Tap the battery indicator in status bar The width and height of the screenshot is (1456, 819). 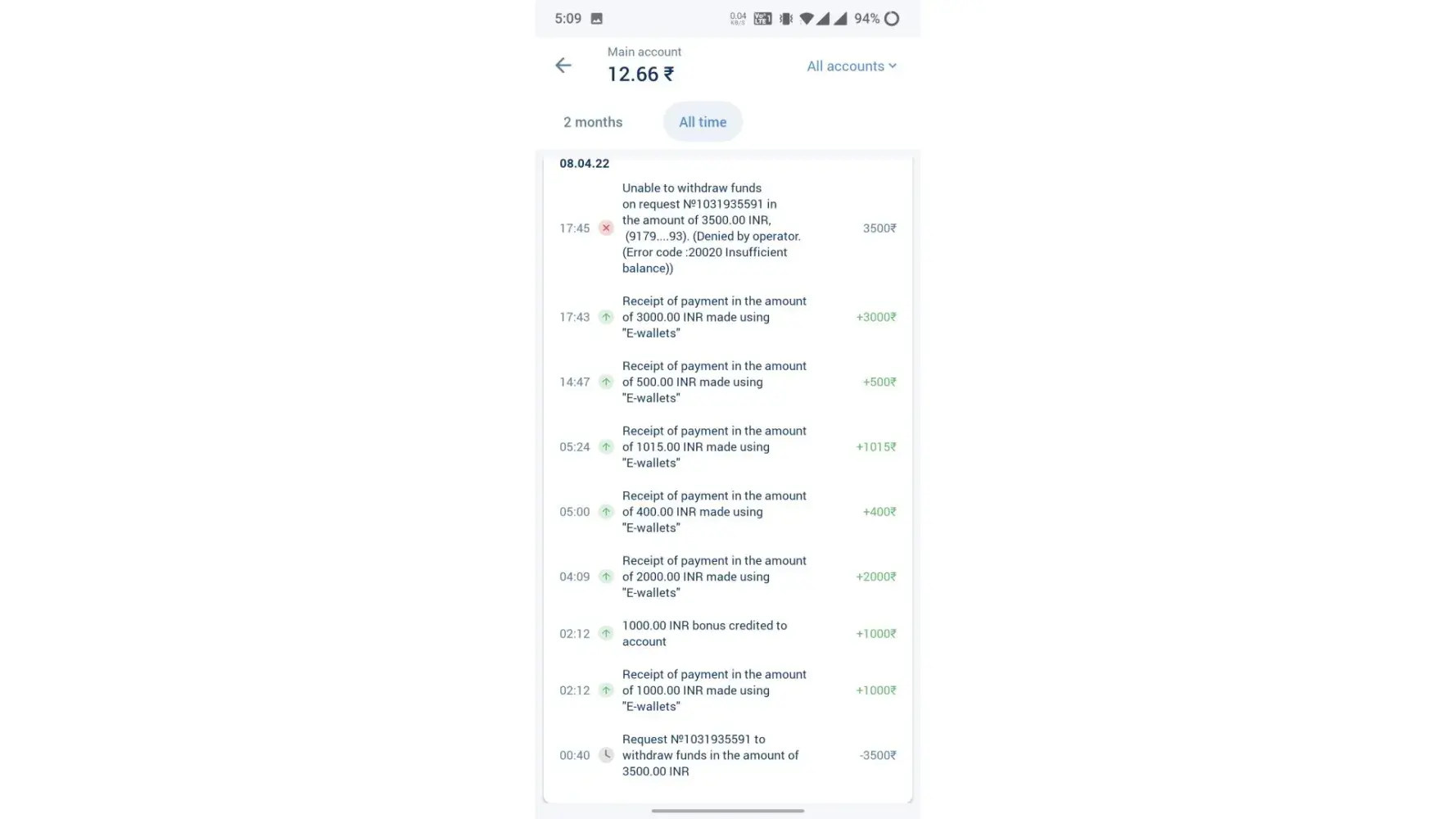[892, 19]
